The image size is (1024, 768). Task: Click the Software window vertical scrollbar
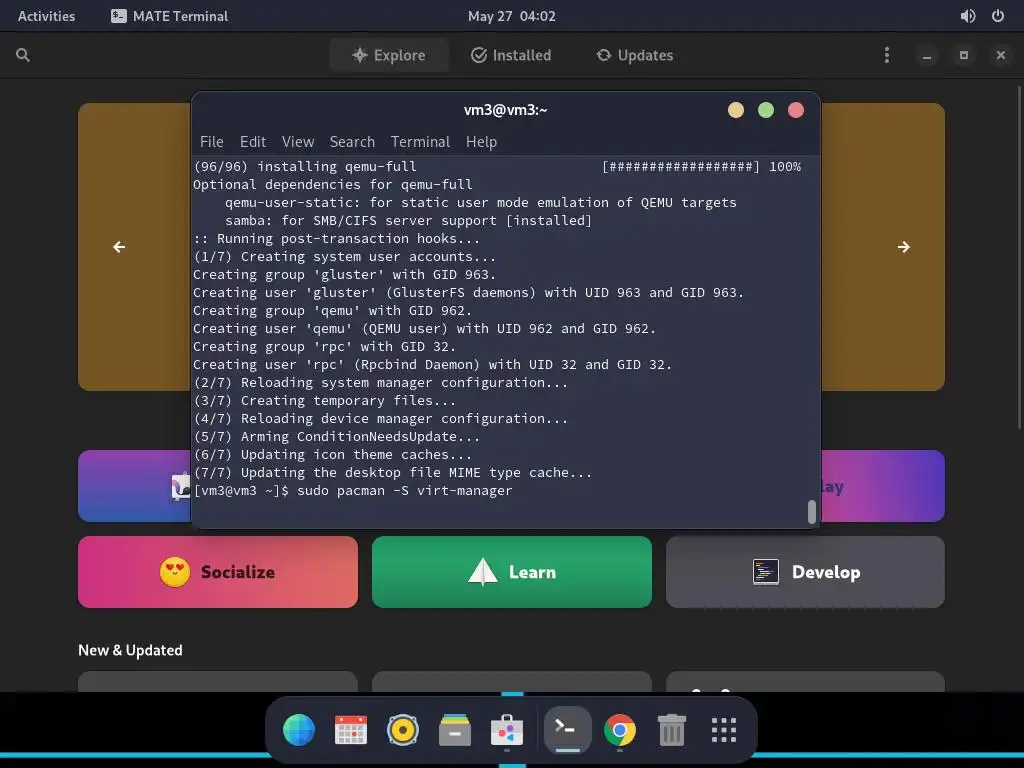tap(1019, 258)
